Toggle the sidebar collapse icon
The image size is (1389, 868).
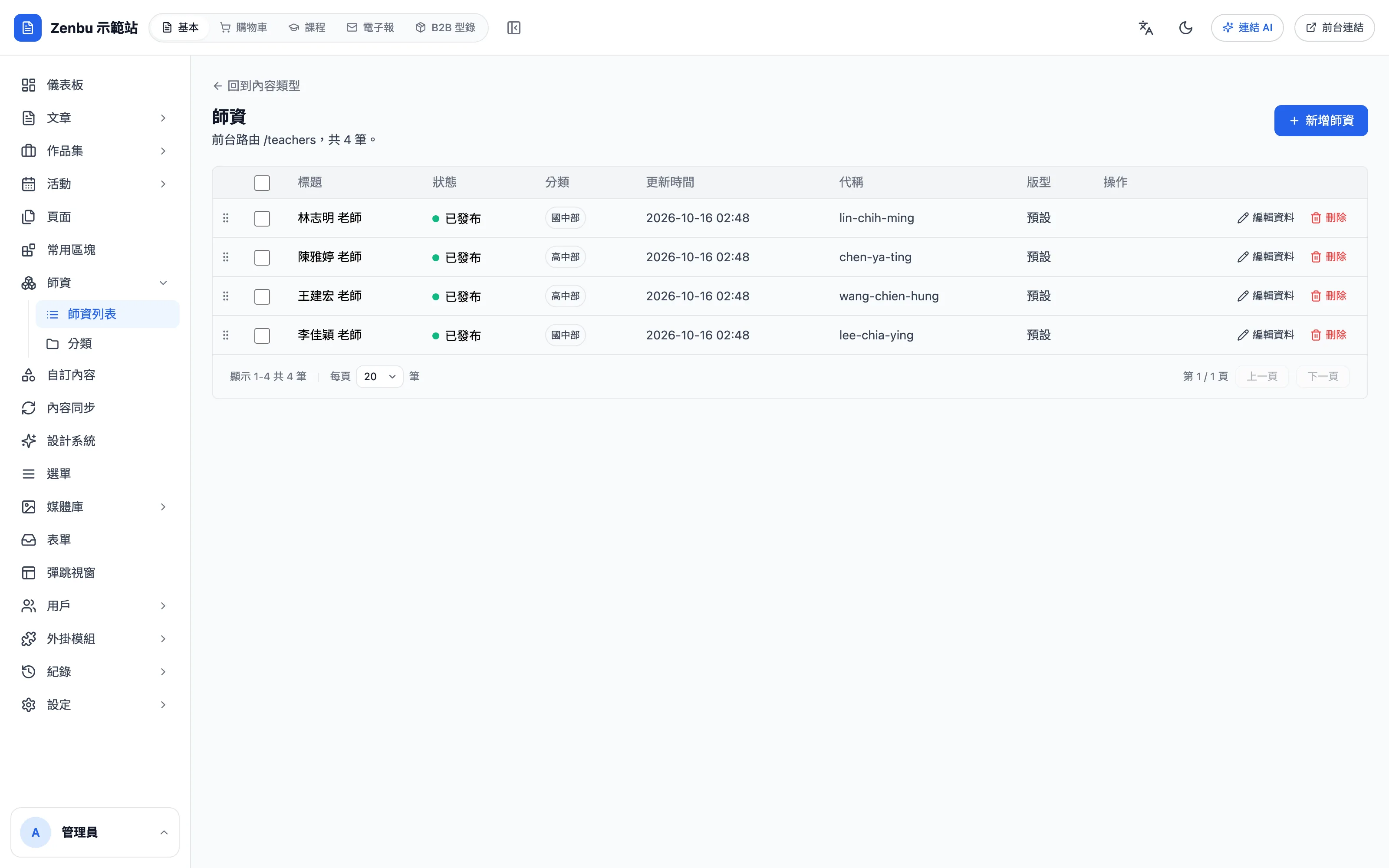coord(513,27)
